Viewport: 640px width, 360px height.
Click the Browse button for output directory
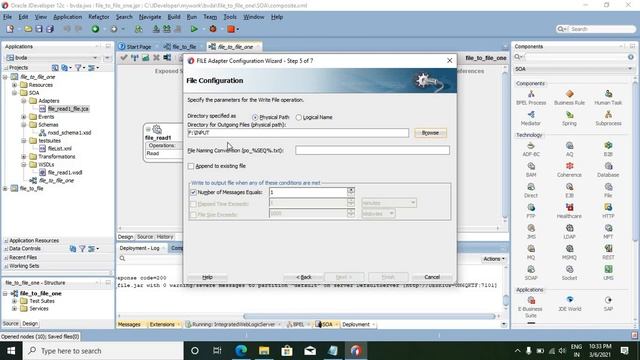[x=430, y=133]
